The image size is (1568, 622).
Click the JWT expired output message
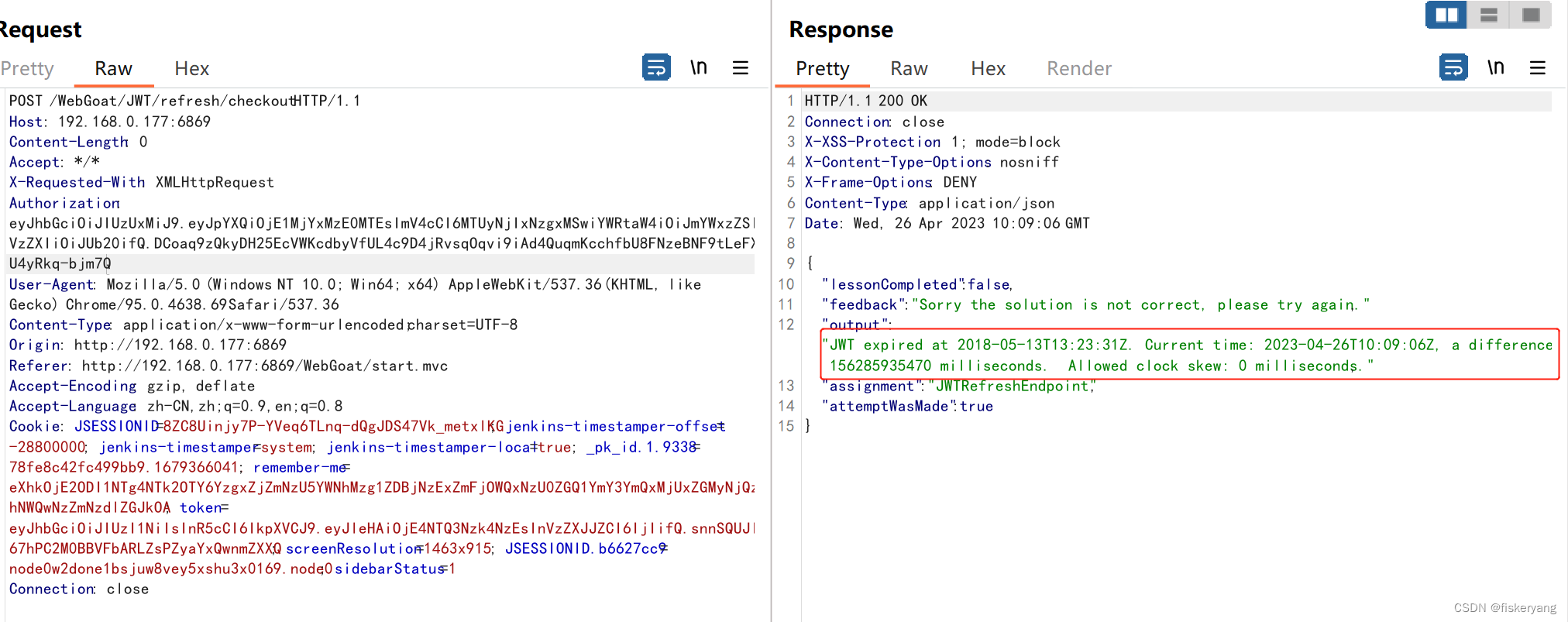pos(1191,355)
